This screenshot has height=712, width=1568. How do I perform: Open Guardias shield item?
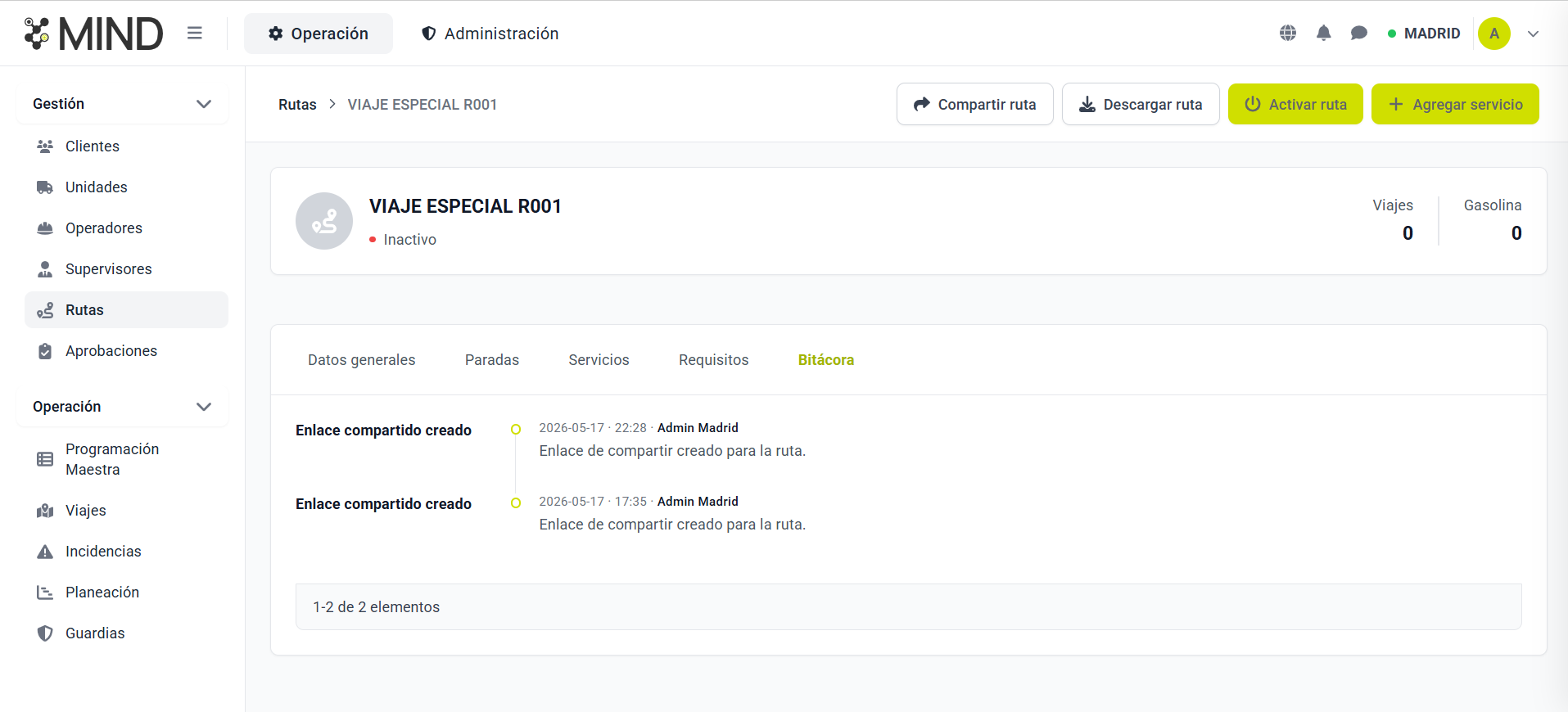[126, 633]
